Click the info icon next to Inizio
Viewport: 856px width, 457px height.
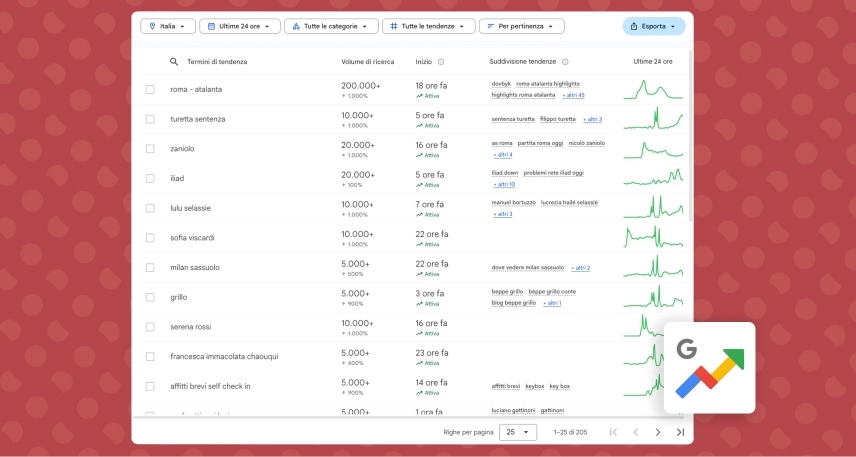[x=441, y=61]
